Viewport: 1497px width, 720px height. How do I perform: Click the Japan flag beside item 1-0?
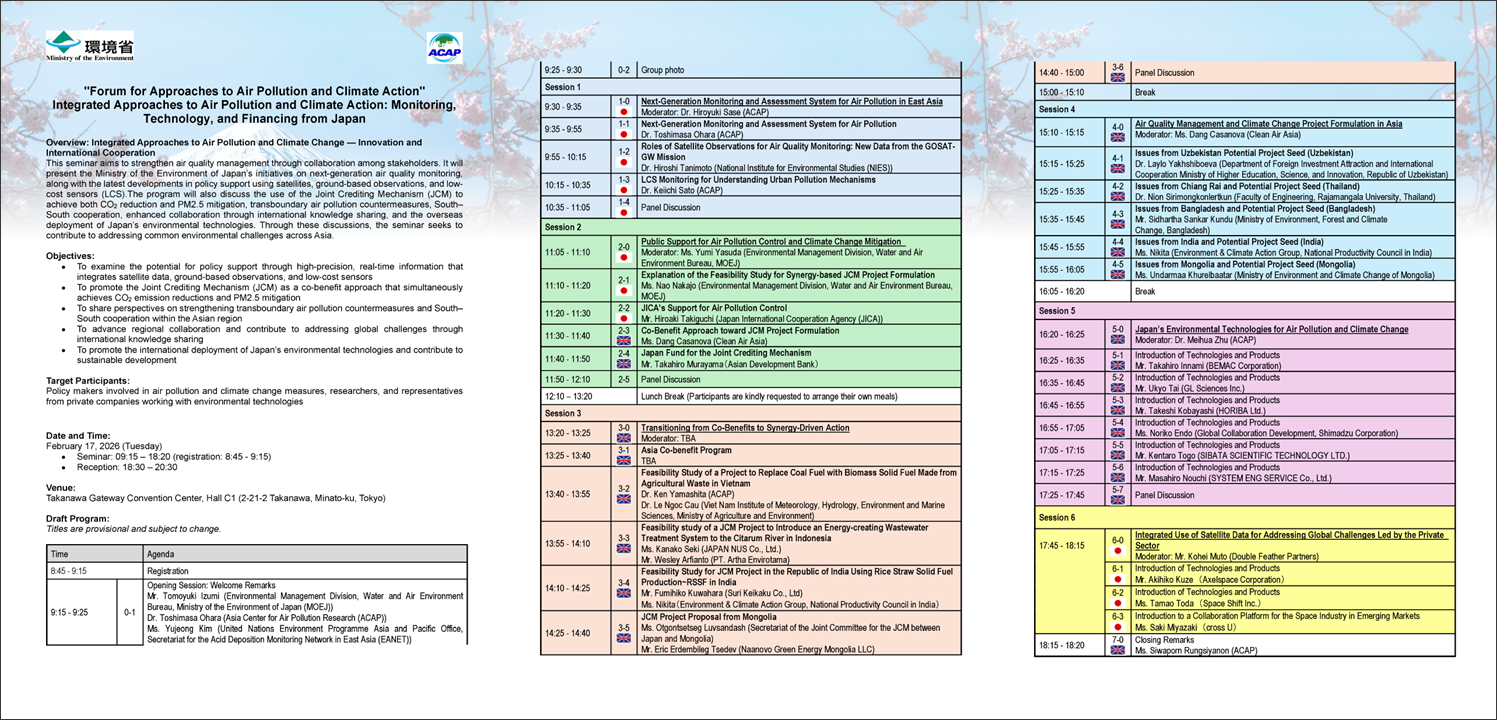point(624,111)
